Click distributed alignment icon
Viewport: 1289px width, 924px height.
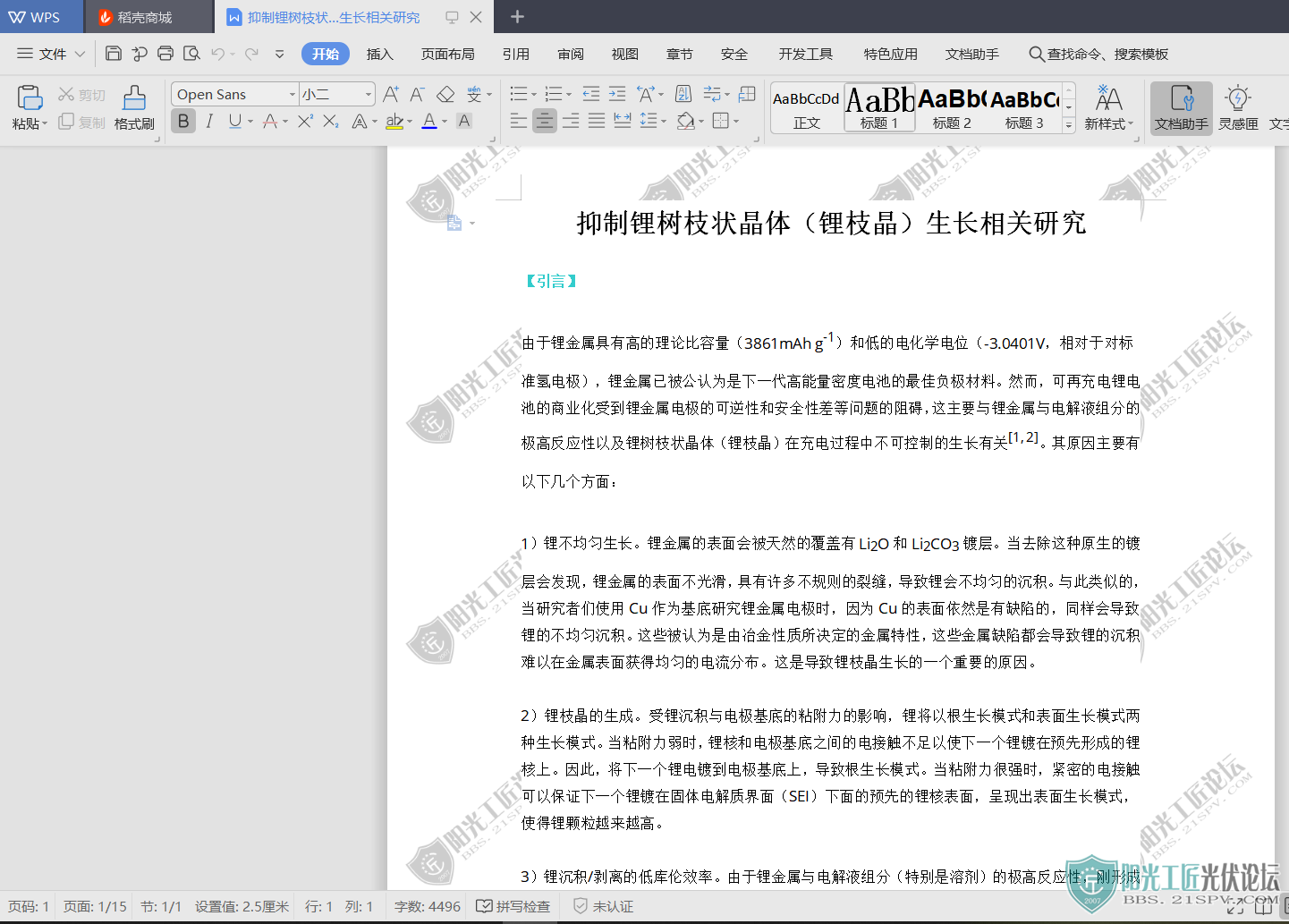click(623, 121)
